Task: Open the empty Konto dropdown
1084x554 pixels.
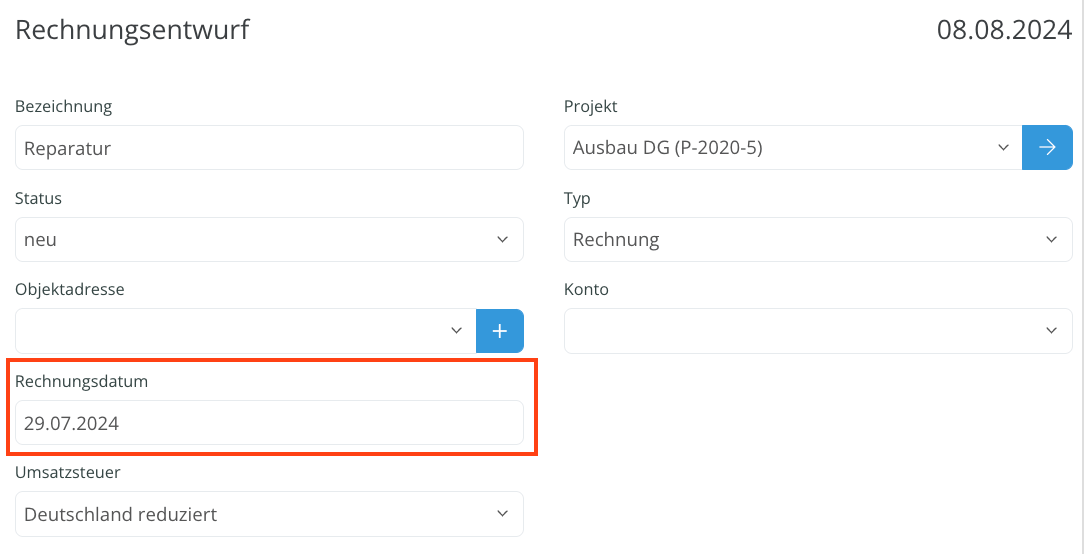Action: (x=818, y=331)
